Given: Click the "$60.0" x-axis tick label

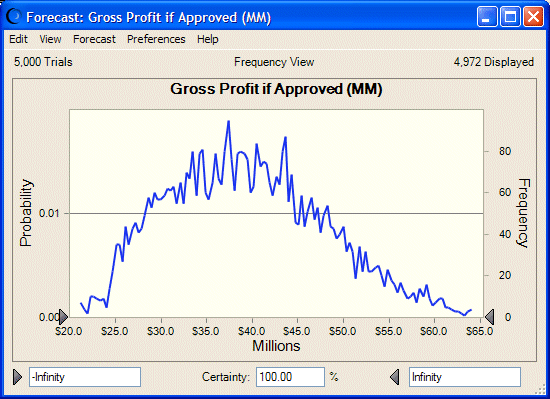Looking at the screenshot, I should [434, 331].
